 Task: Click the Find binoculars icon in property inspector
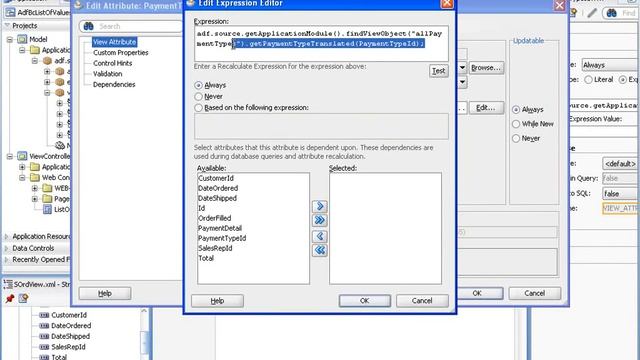point(611,13)
